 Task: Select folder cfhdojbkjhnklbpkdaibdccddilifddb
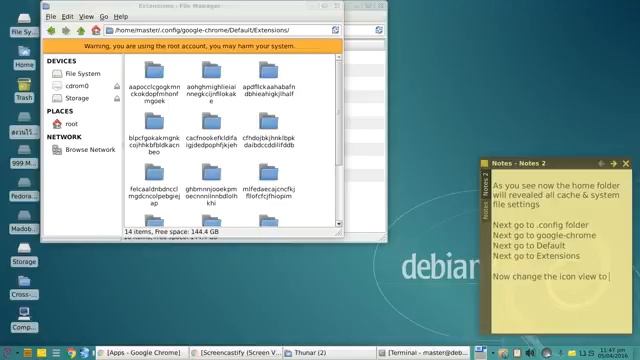click(x=269, y=130)
